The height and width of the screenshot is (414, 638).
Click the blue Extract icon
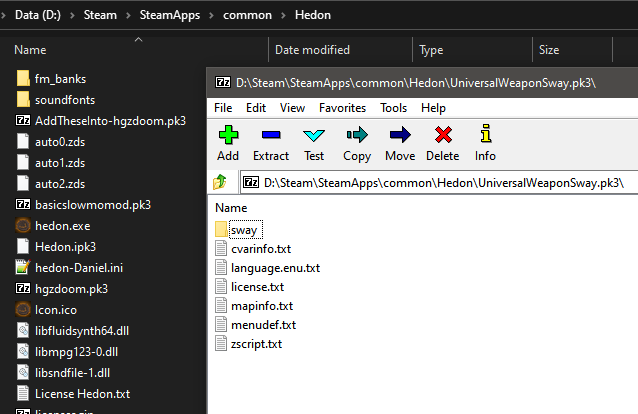pos(270,135)
